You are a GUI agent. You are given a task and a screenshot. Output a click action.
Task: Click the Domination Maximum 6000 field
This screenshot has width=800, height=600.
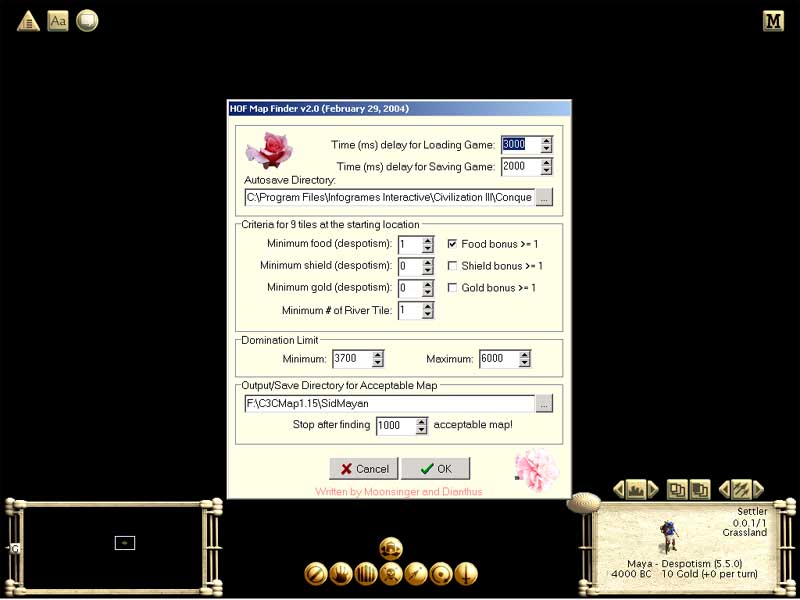point(499,359)
